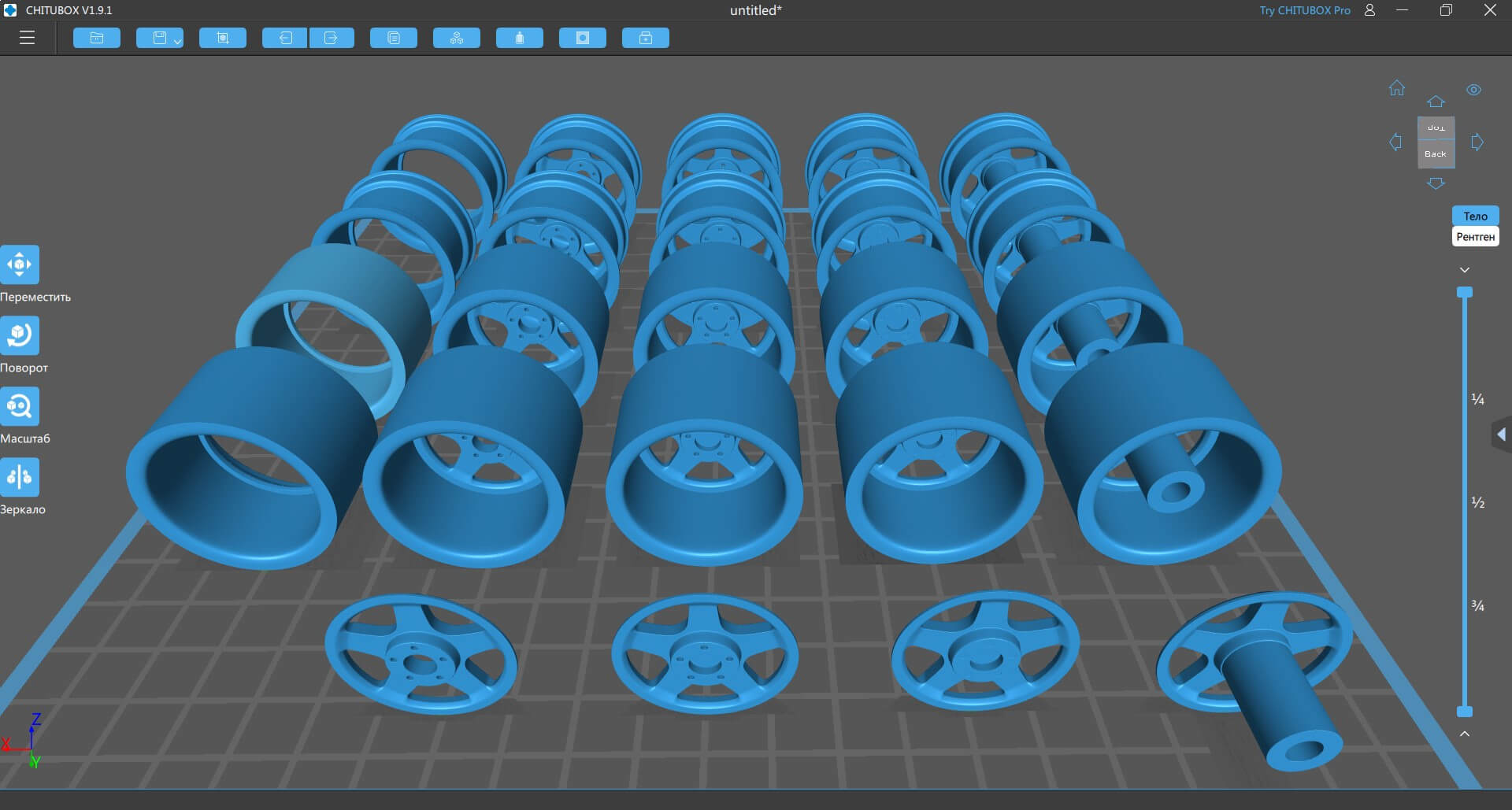Switch view mode to Тело
This screenshot has width=1512, height=810.
tap(1475, 216)
